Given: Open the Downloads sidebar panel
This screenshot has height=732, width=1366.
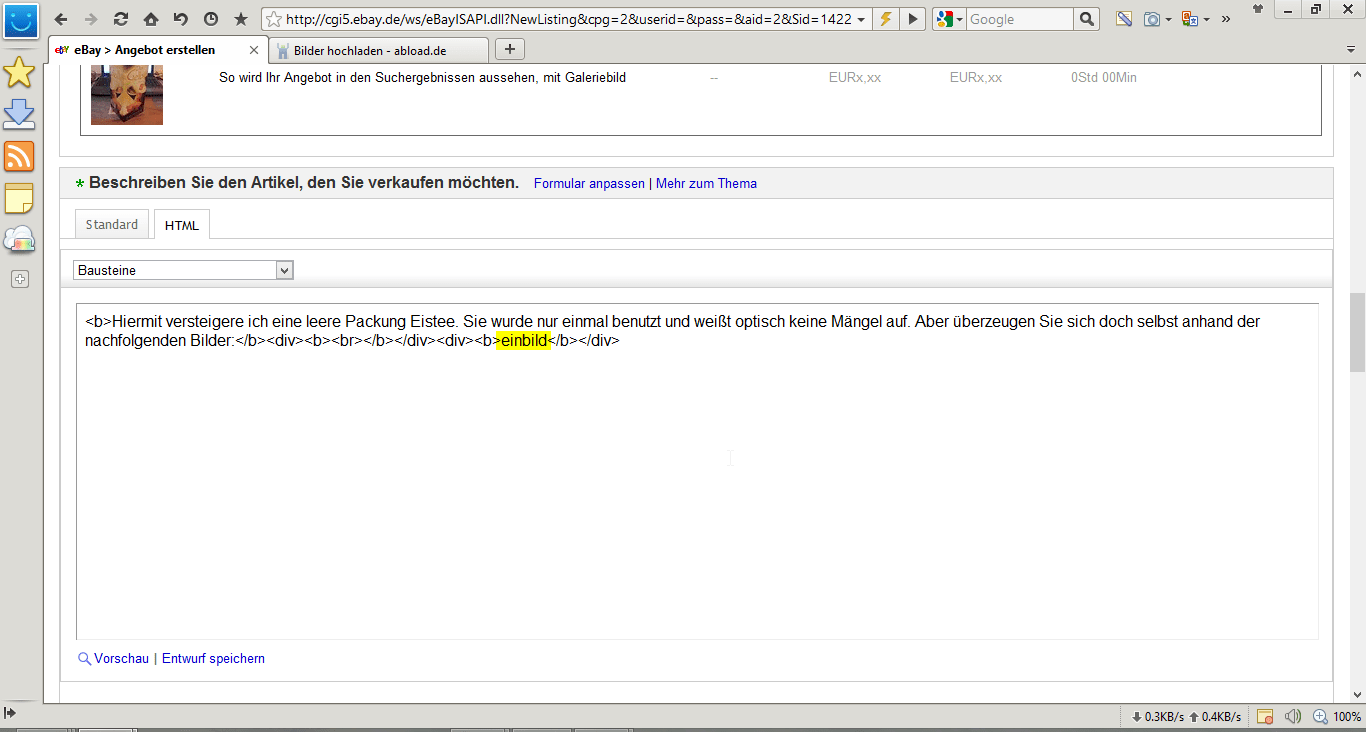Looking at the screenshot, I should [19, 114].
